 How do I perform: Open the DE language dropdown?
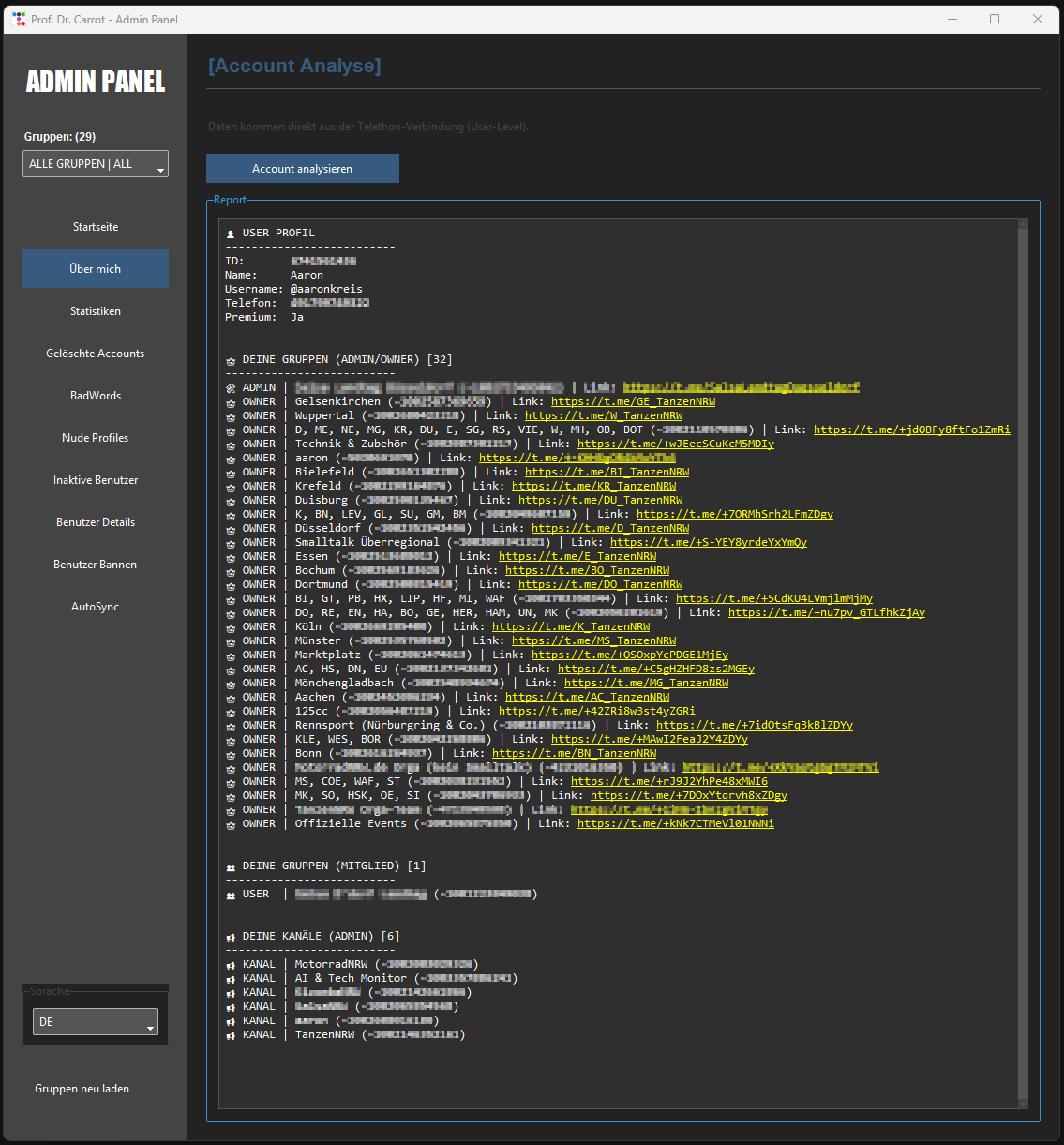click(x=96, y=1022)
